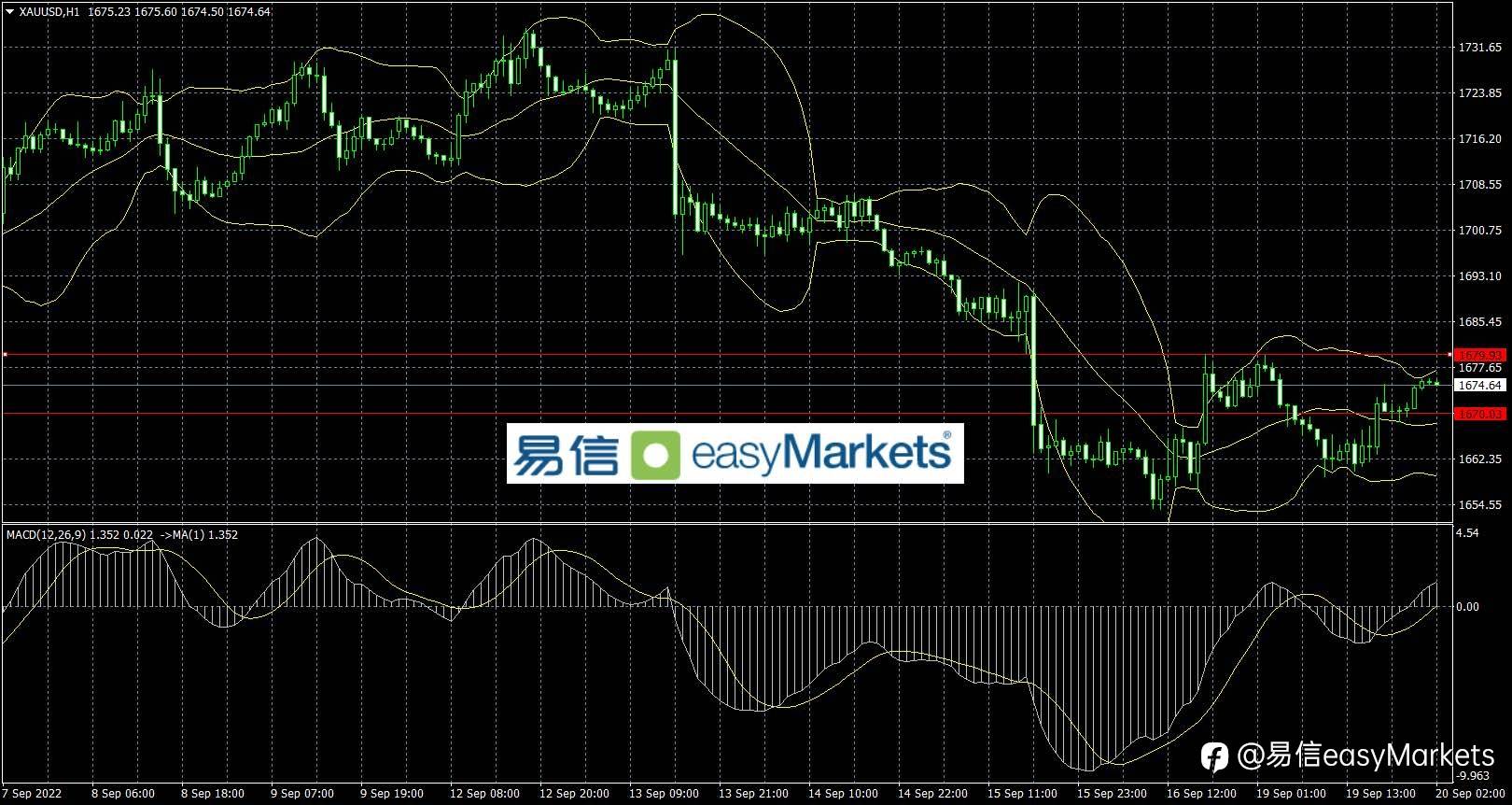Click the 13 Sep 21:00 time label

coord(753,794)
